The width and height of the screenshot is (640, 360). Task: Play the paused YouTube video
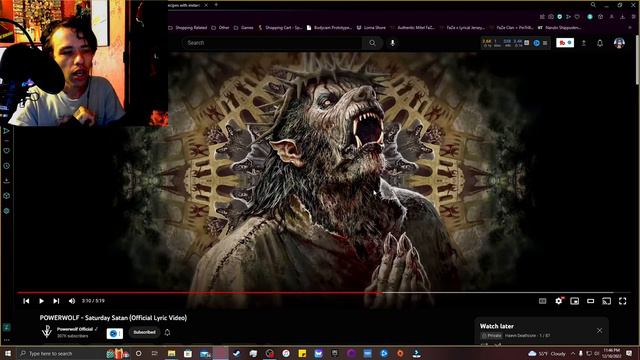(x=41, y=301)
